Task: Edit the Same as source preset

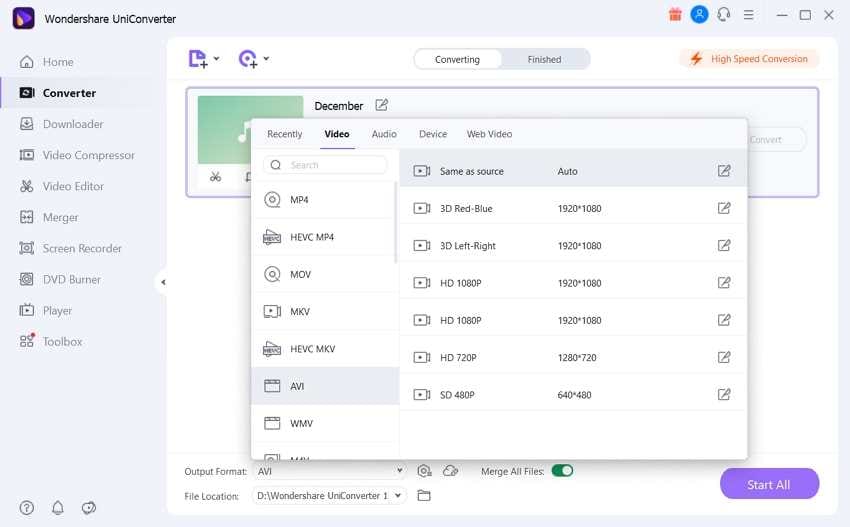Action: 724,171
